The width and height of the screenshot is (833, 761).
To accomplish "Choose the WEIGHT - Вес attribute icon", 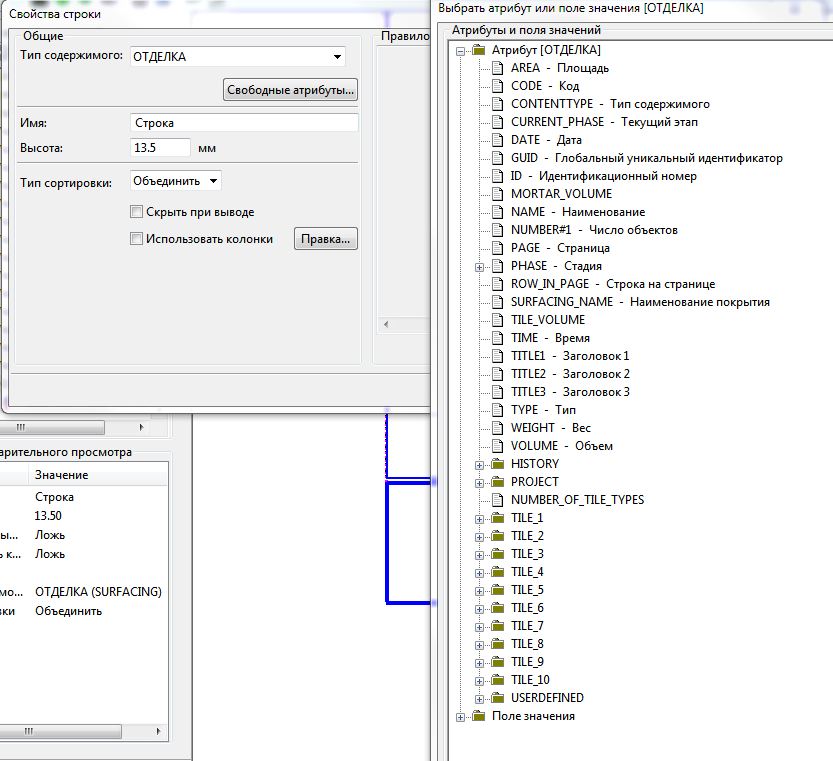I will point(497,428).
